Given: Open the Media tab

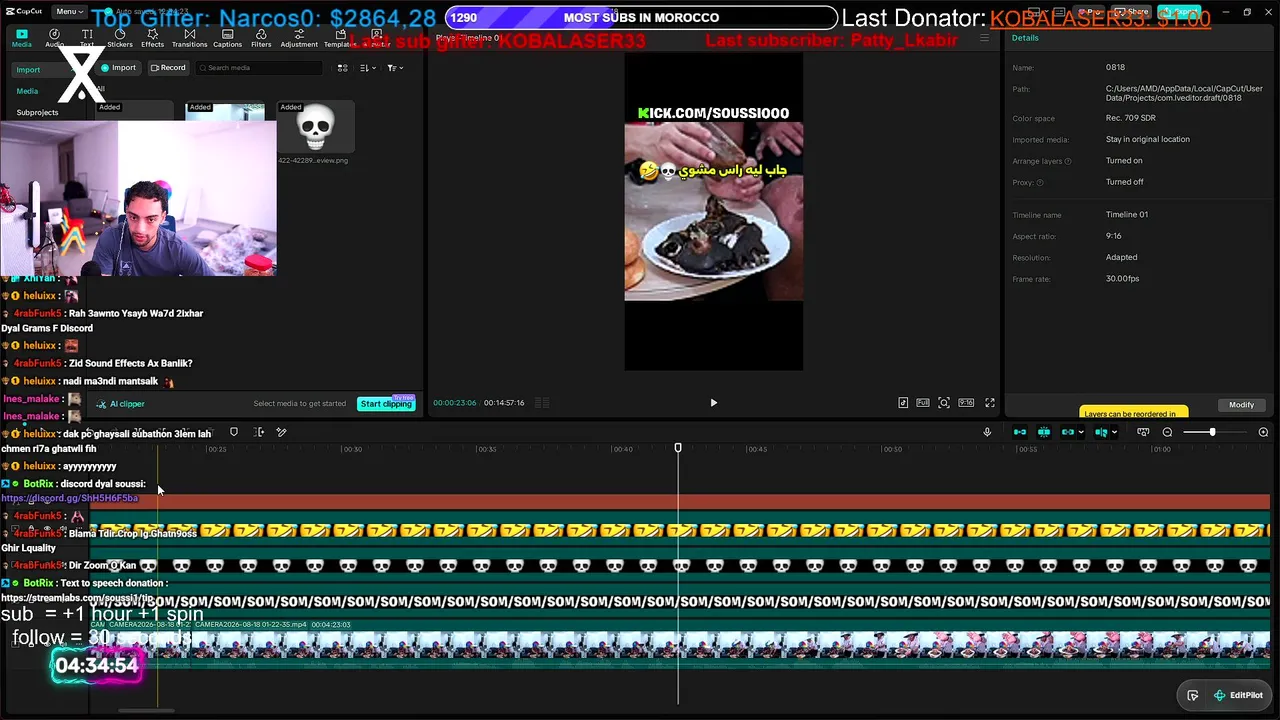Looking at the screenshot, I should [21, 38].
